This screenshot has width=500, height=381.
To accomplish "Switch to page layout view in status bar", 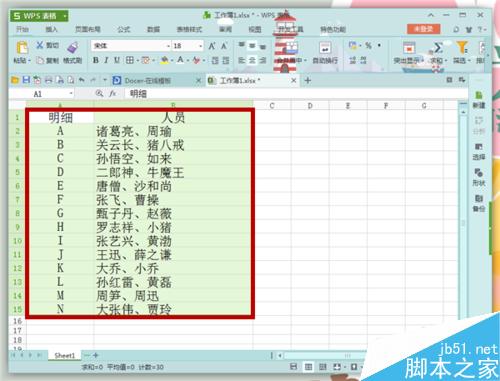I will pyautogui.click(x=323, y=367).
